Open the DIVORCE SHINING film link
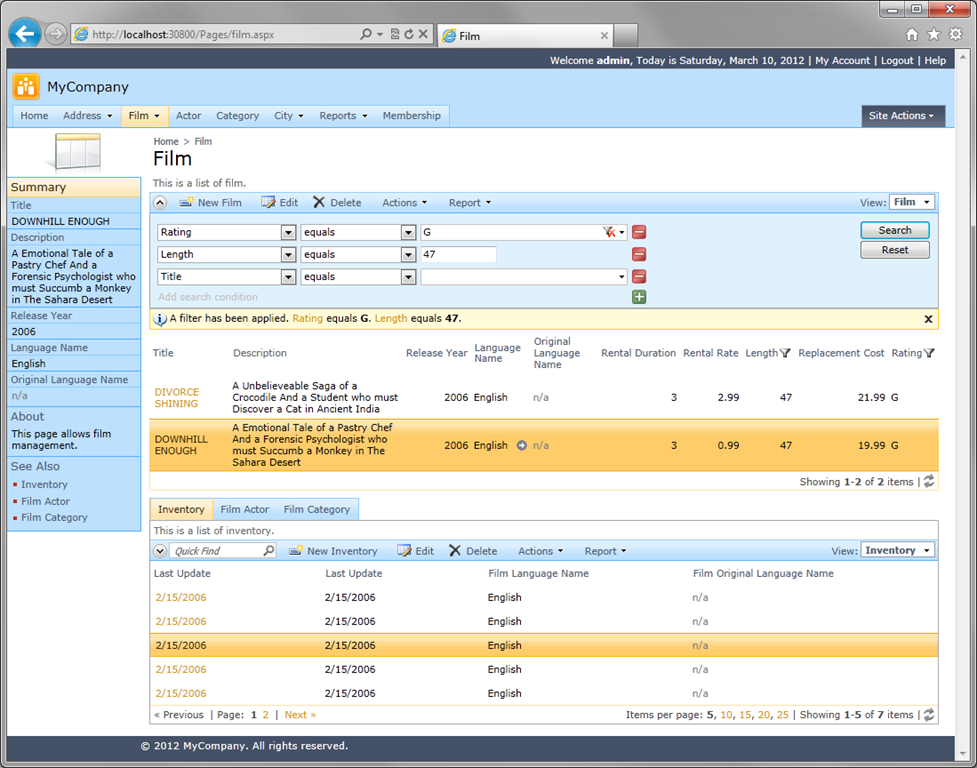This screenshot has height=768, width=977. coord(177,397)
